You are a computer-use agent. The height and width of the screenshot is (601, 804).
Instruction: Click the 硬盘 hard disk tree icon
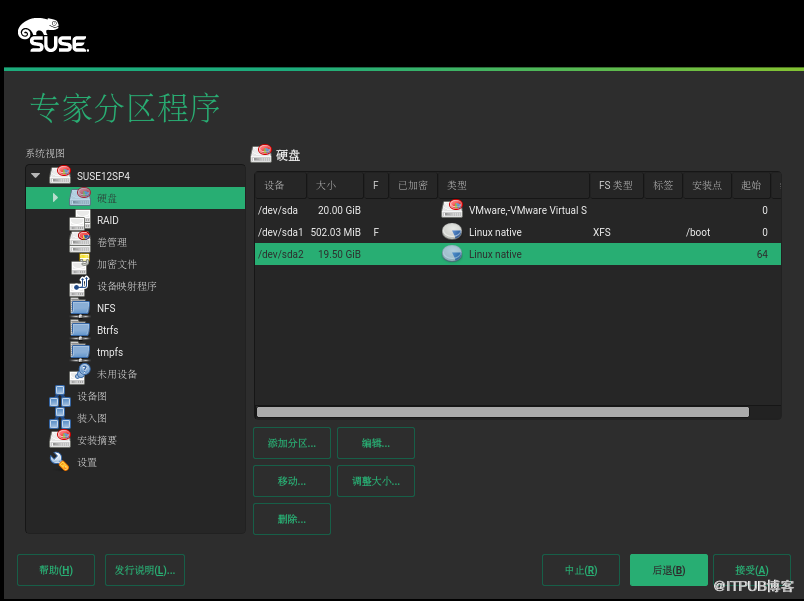pos(80,197)
